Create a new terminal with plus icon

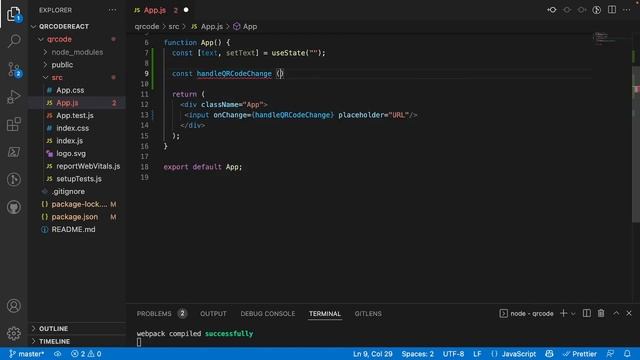564,313
